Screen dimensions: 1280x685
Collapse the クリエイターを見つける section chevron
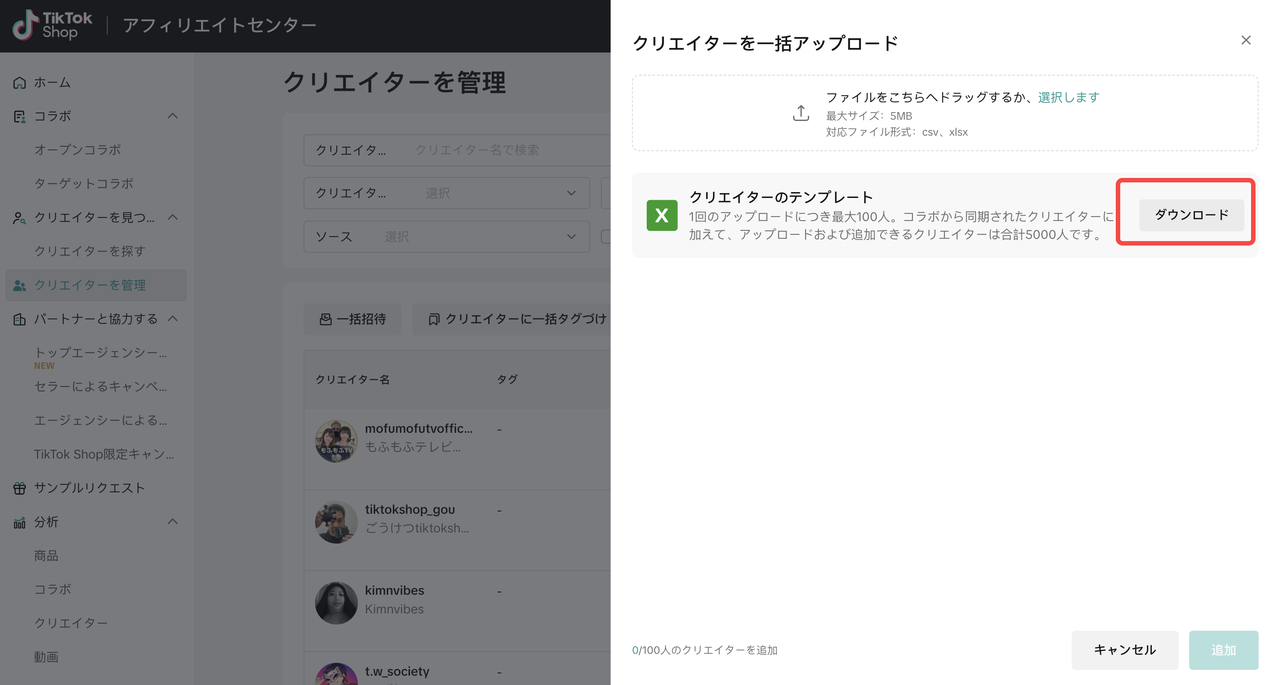tap(172, 217)
